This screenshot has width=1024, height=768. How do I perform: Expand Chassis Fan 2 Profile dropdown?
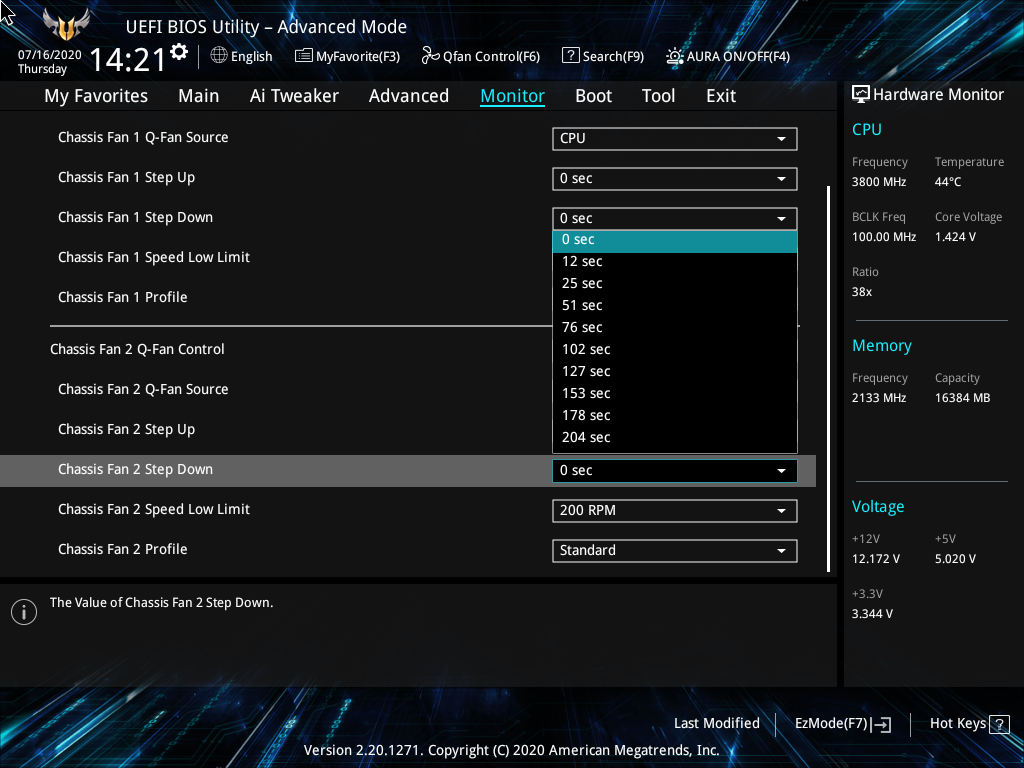tap(675, 551)
